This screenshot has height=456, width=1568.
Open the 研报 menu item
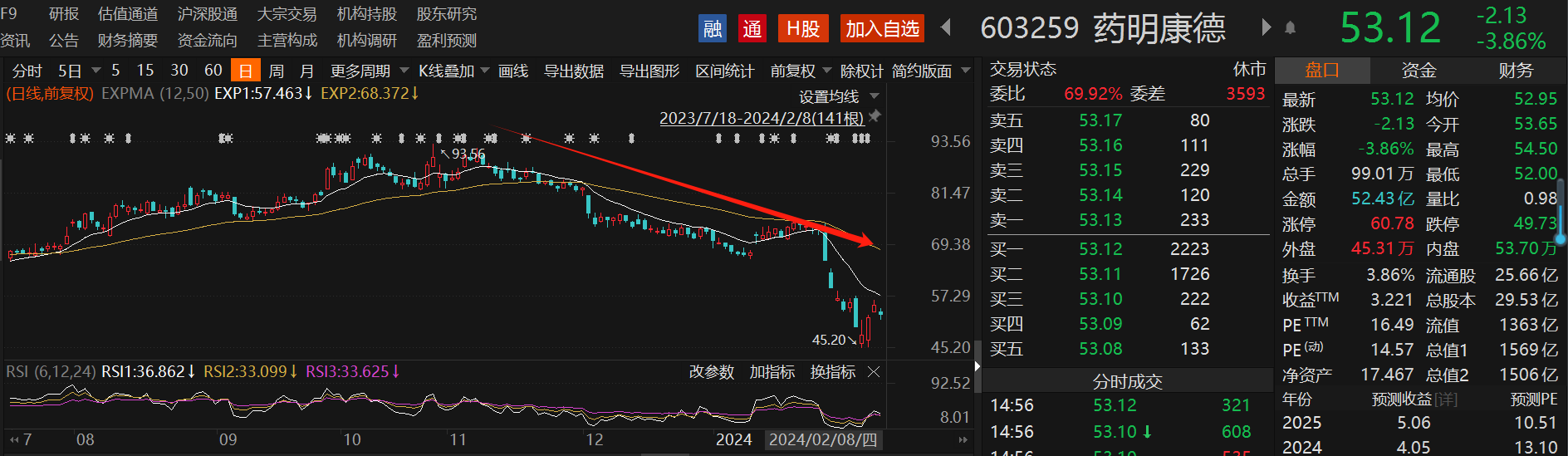coord(64,14)
